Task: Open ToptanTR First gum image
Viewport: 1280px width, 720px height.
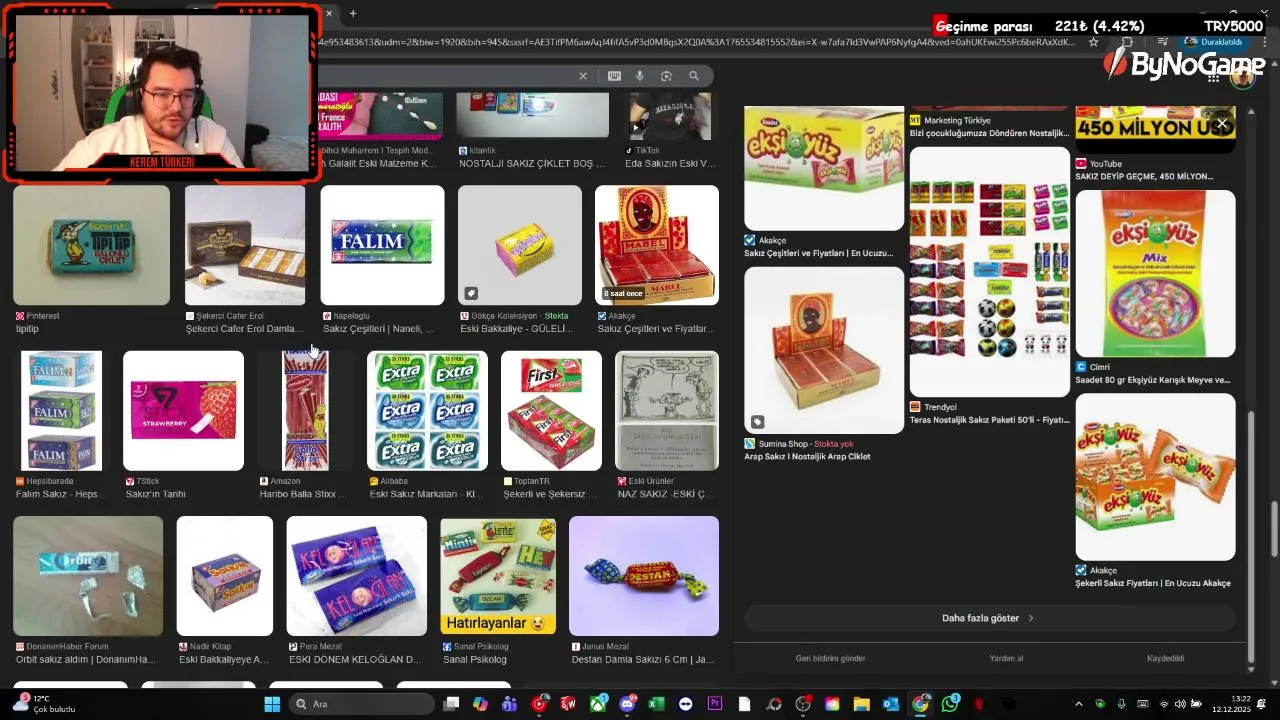Action: pyautogui.click(x=551, y=410)
